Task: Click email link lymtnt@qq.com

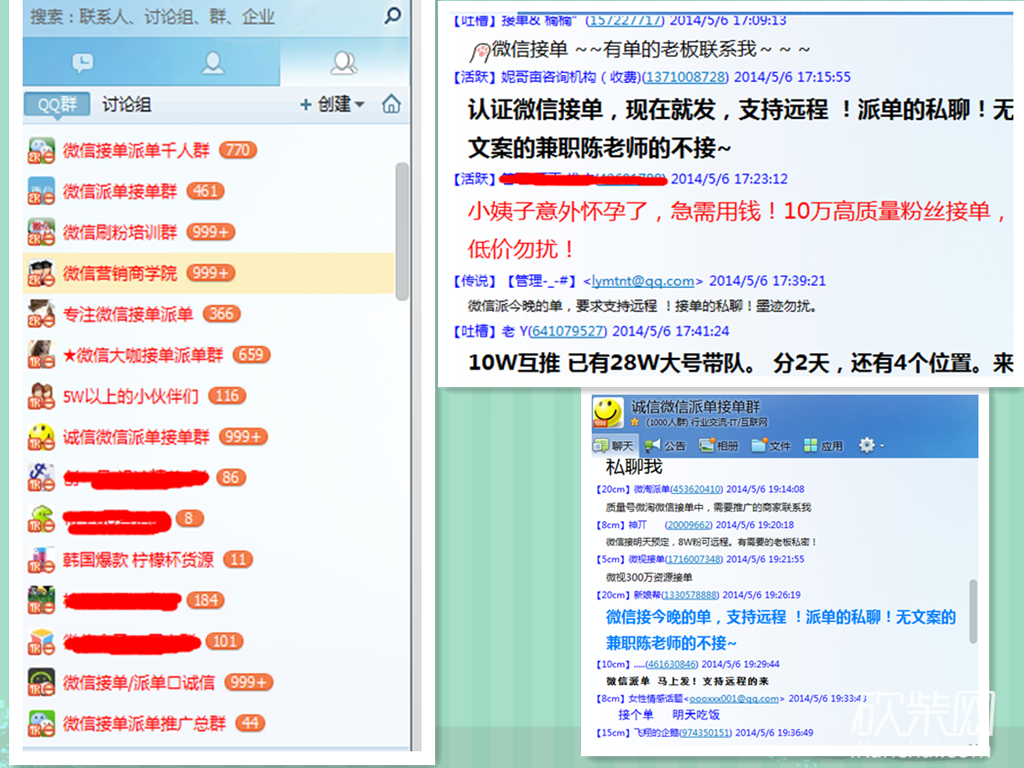Action: coord(643,281)
